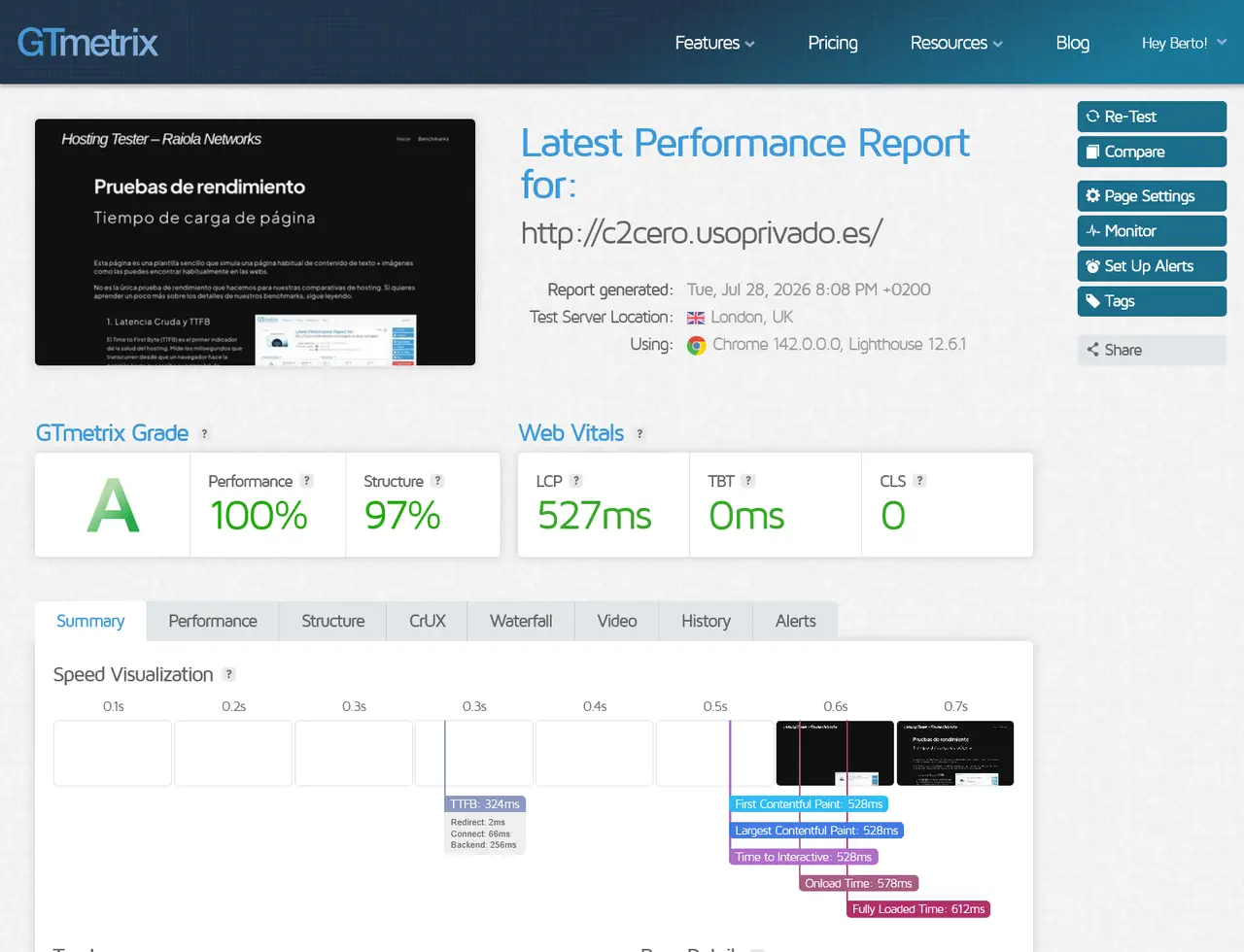Open the Alerts tab

click(796, 621)
